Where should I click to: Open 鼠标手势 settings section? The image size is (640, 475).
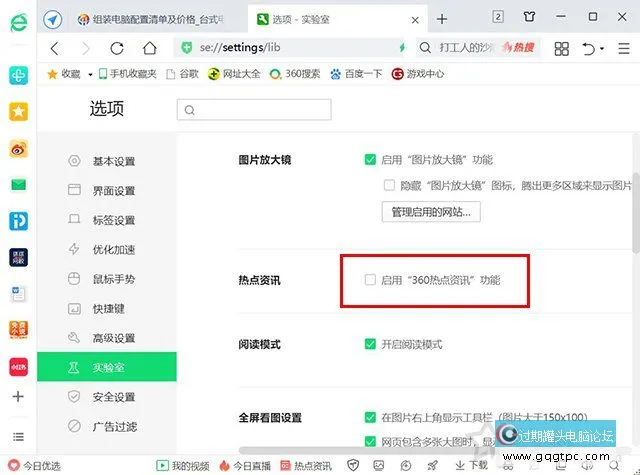[x=107, y=279]
